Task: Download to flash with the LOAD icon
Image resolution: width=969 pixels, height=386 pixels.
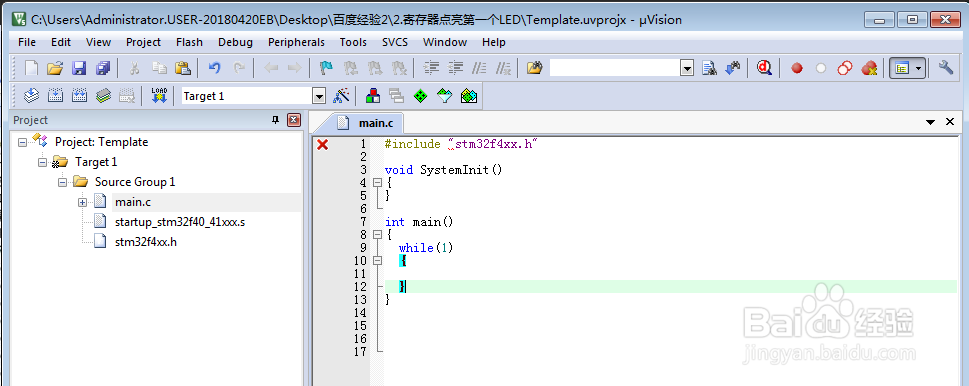Action: 159,96
